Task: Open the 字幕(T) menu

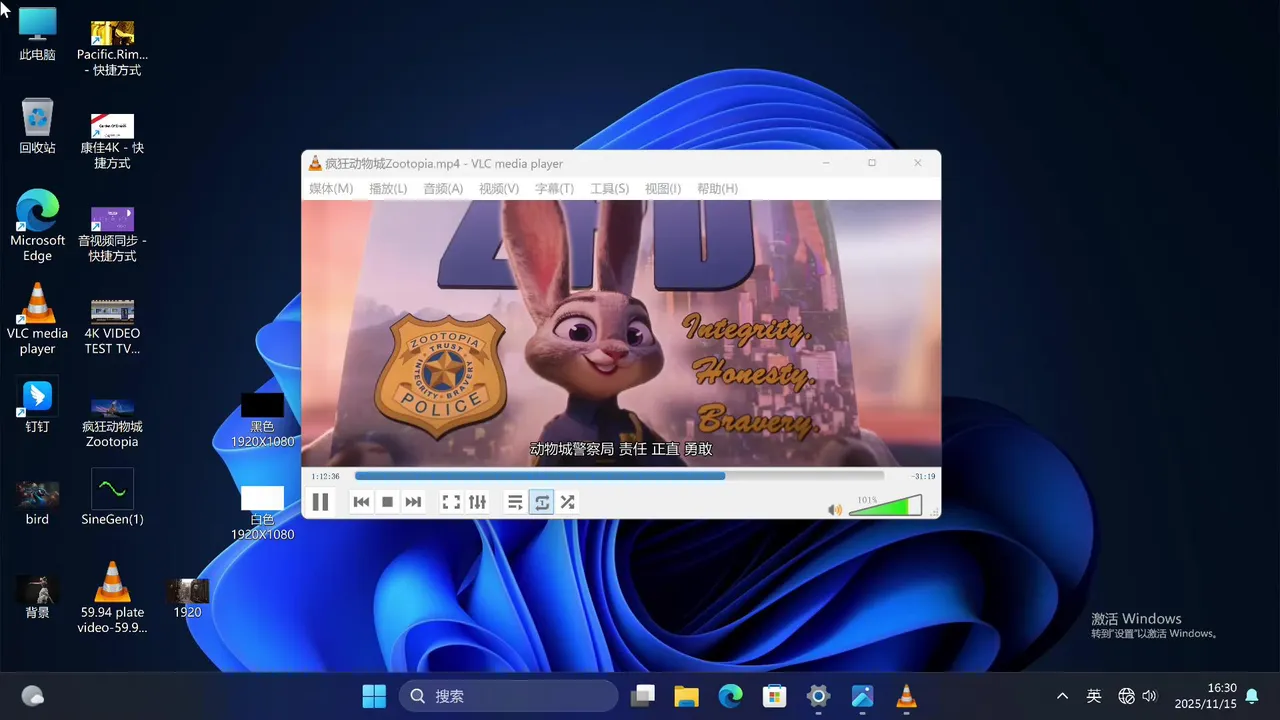Action: pos(554,188)
